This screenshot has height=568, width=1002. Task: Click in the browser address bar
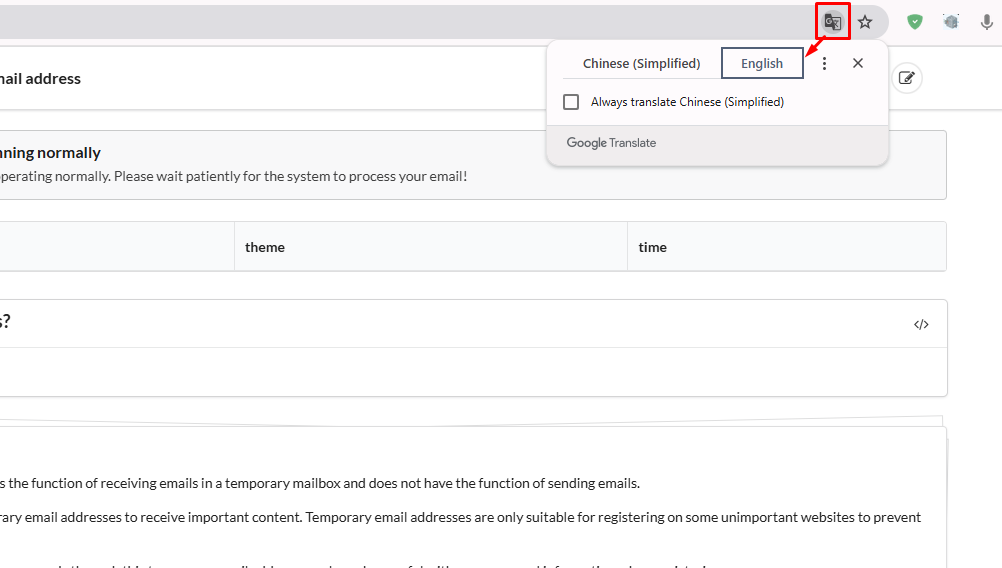pyautogui.click(x=400, y=22)
